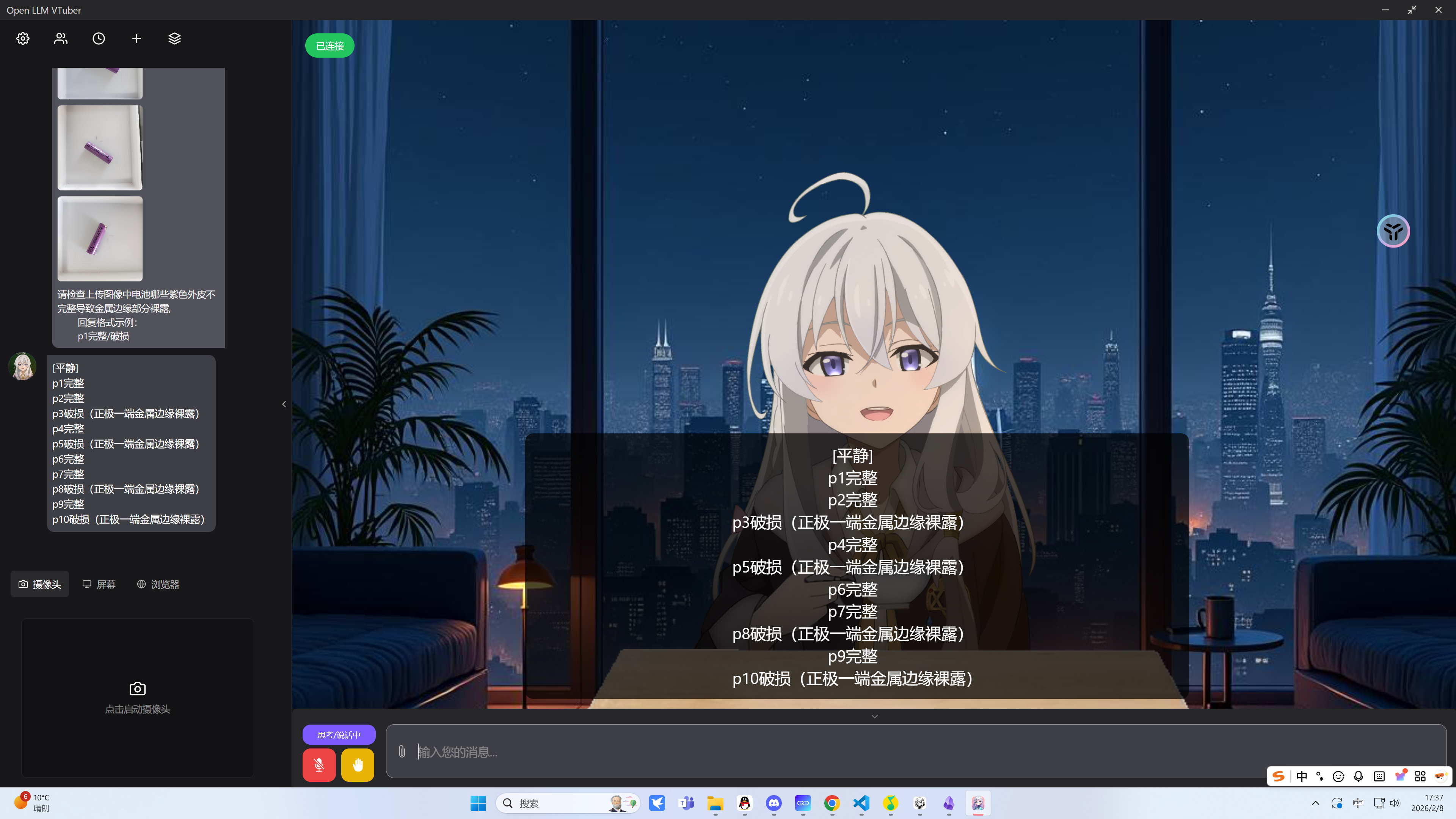This screenshot has width=1456, height=819.
Task: Open the character selection icon
Action: 61,38
